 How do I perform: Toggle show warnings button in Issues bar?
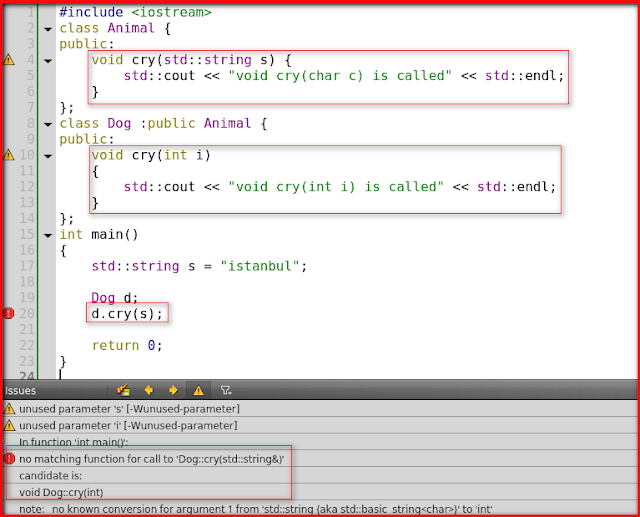pos(198,391)
